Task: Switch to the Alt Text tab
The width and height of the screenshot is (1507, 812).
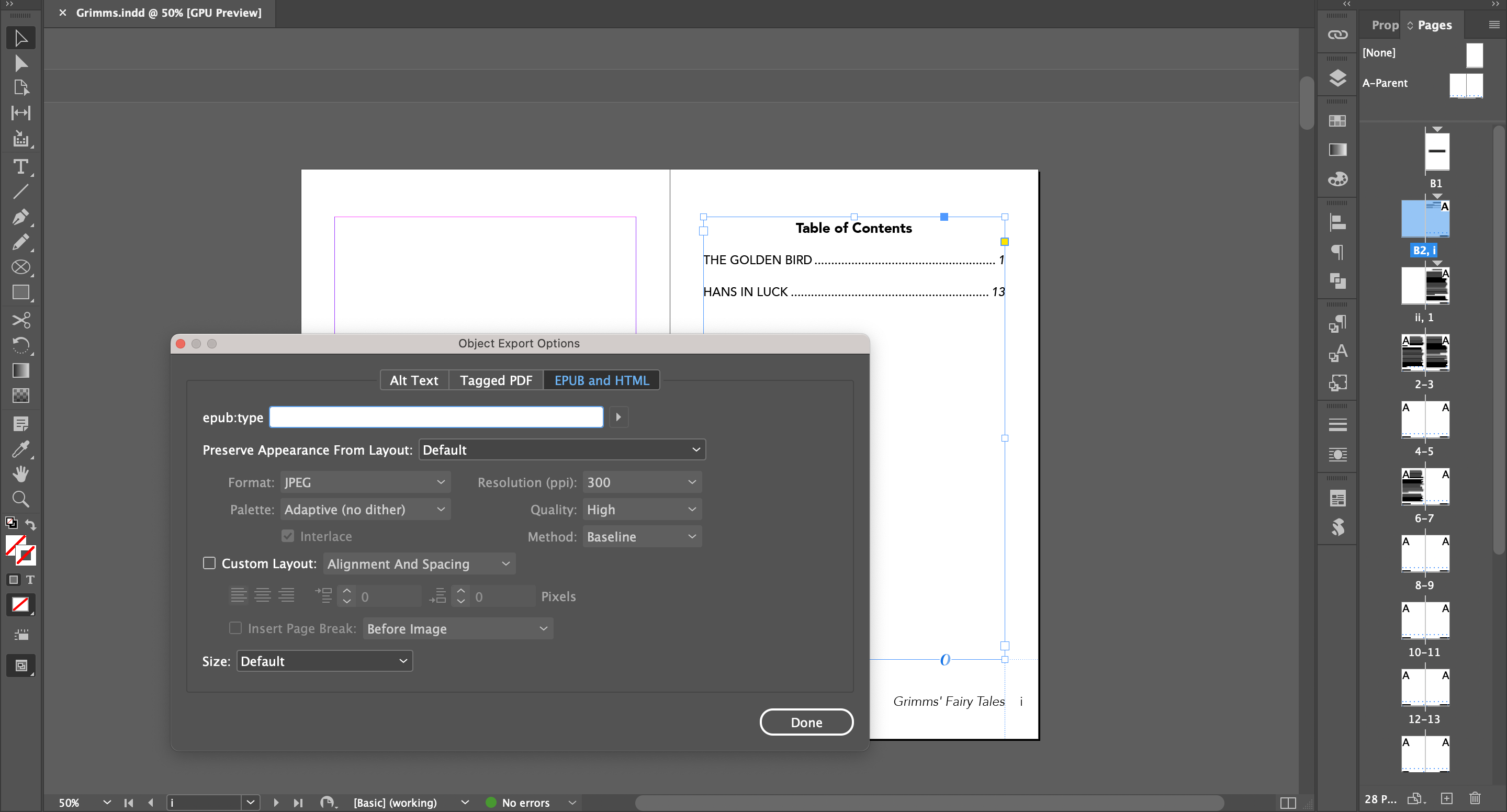Action: tap(413, 380)
